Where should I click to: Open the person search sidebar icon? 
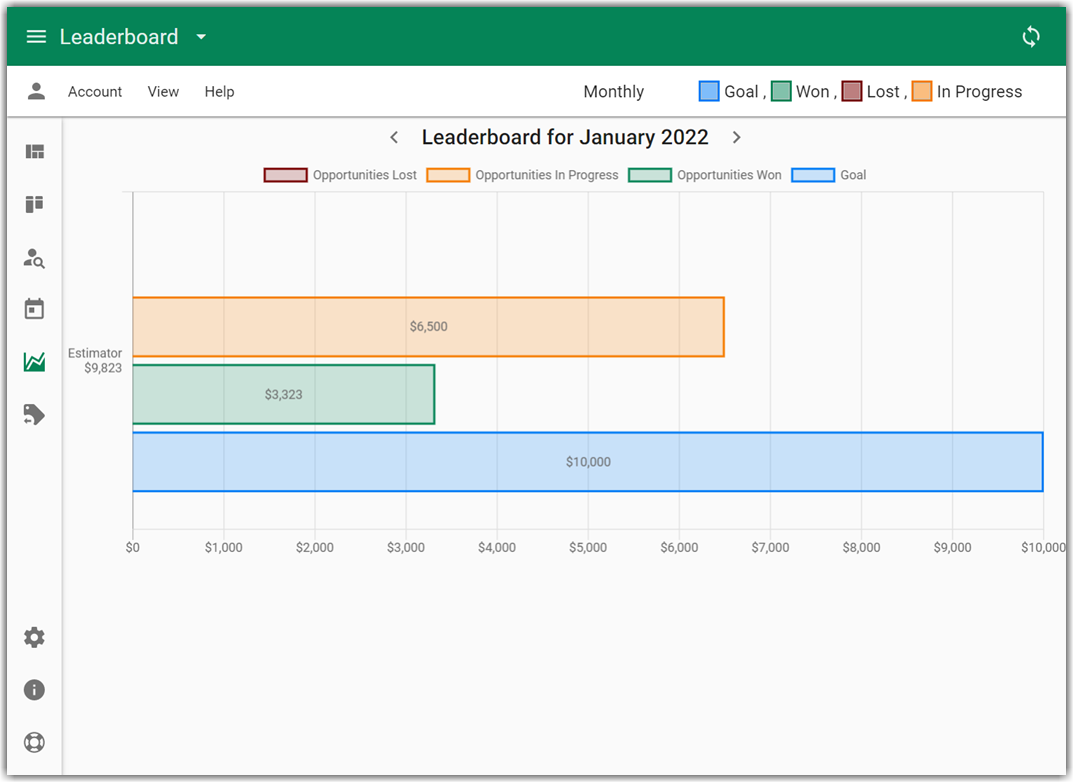point(34,258)
